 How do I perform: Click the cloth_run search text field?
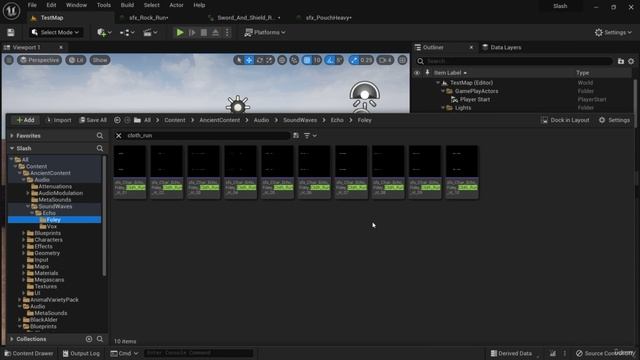[x=206, y=136]
